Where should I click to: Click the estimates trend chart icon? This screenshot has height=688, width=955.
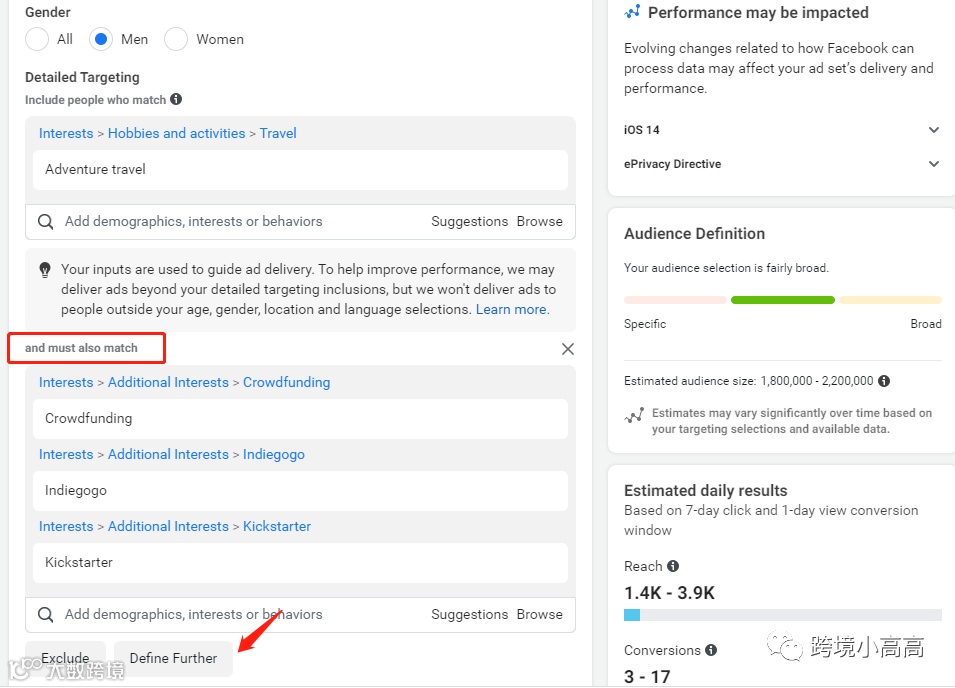(x=634, y=416)
